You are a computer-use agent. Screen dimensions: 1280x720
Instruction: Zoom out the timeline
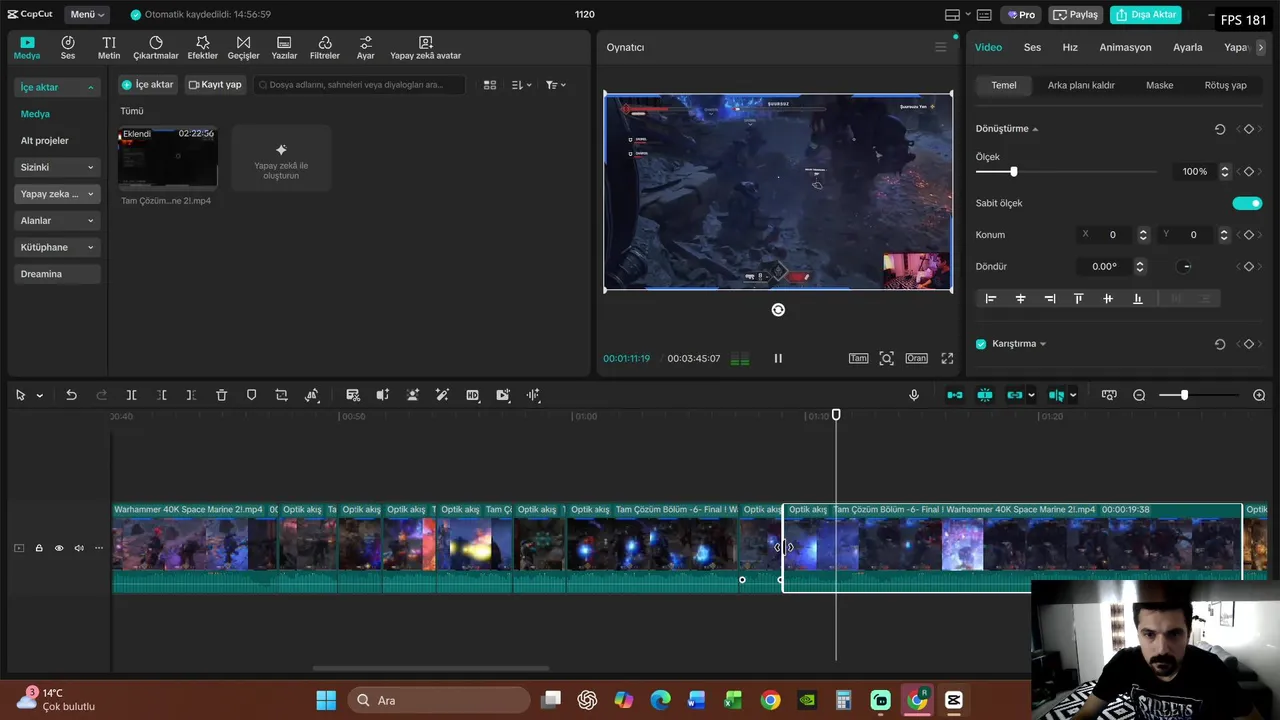tap(1139, 395)
